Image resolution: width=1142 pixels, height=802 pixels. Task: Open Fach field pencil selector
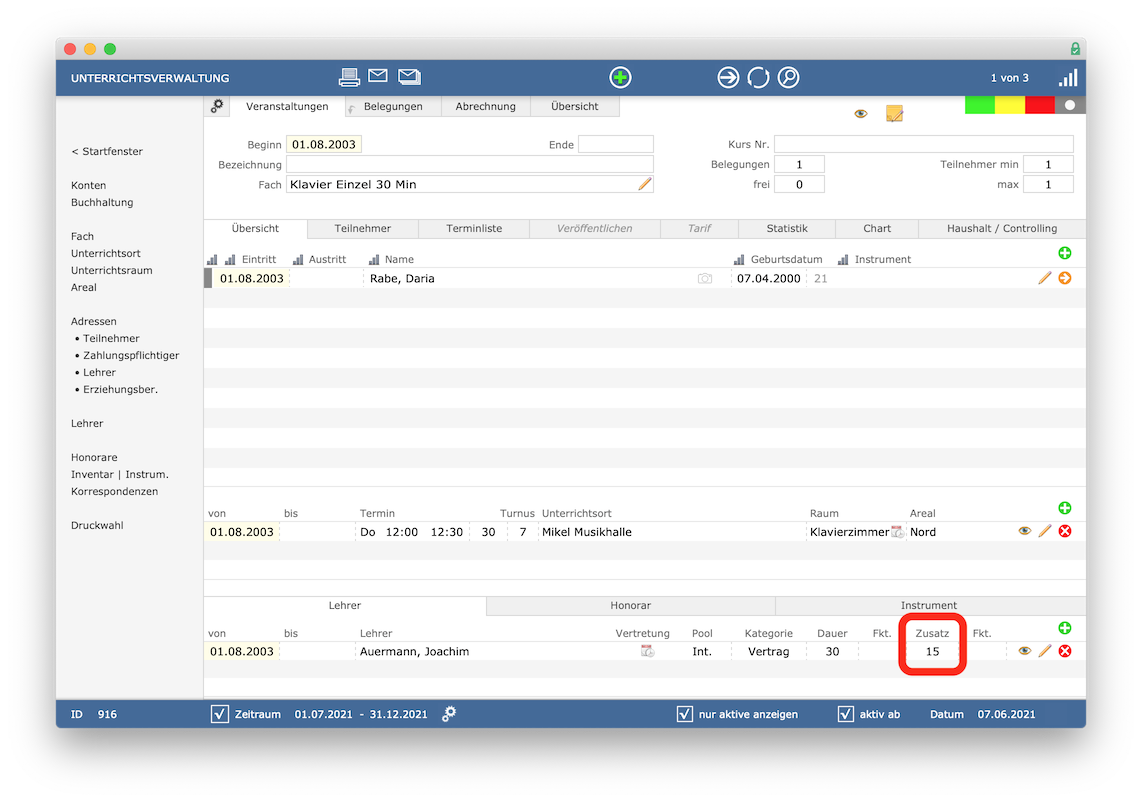(645, 184)
